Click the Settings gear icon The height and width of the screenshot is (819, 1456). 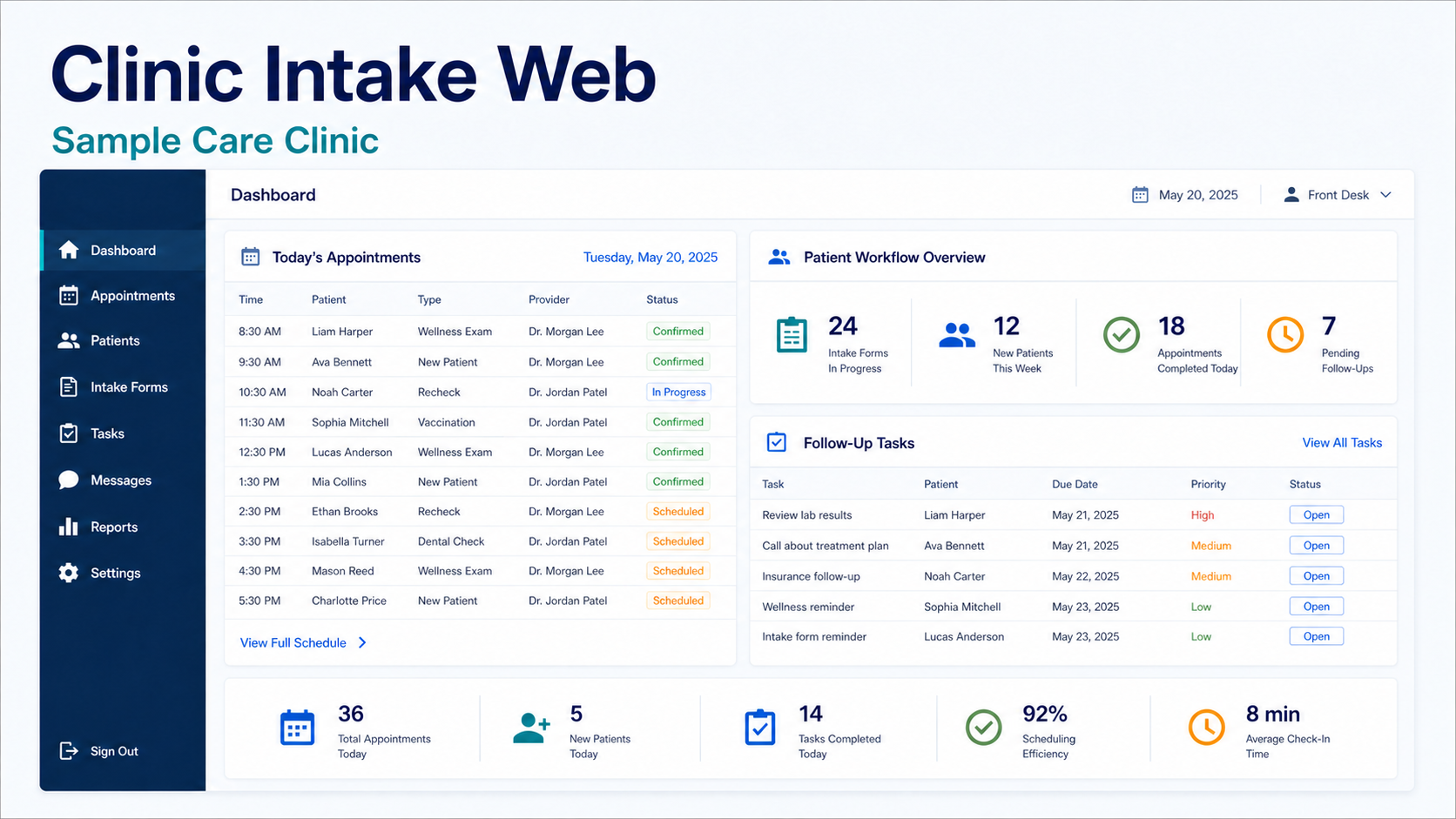pyautogui.click(x=69, y=573)
